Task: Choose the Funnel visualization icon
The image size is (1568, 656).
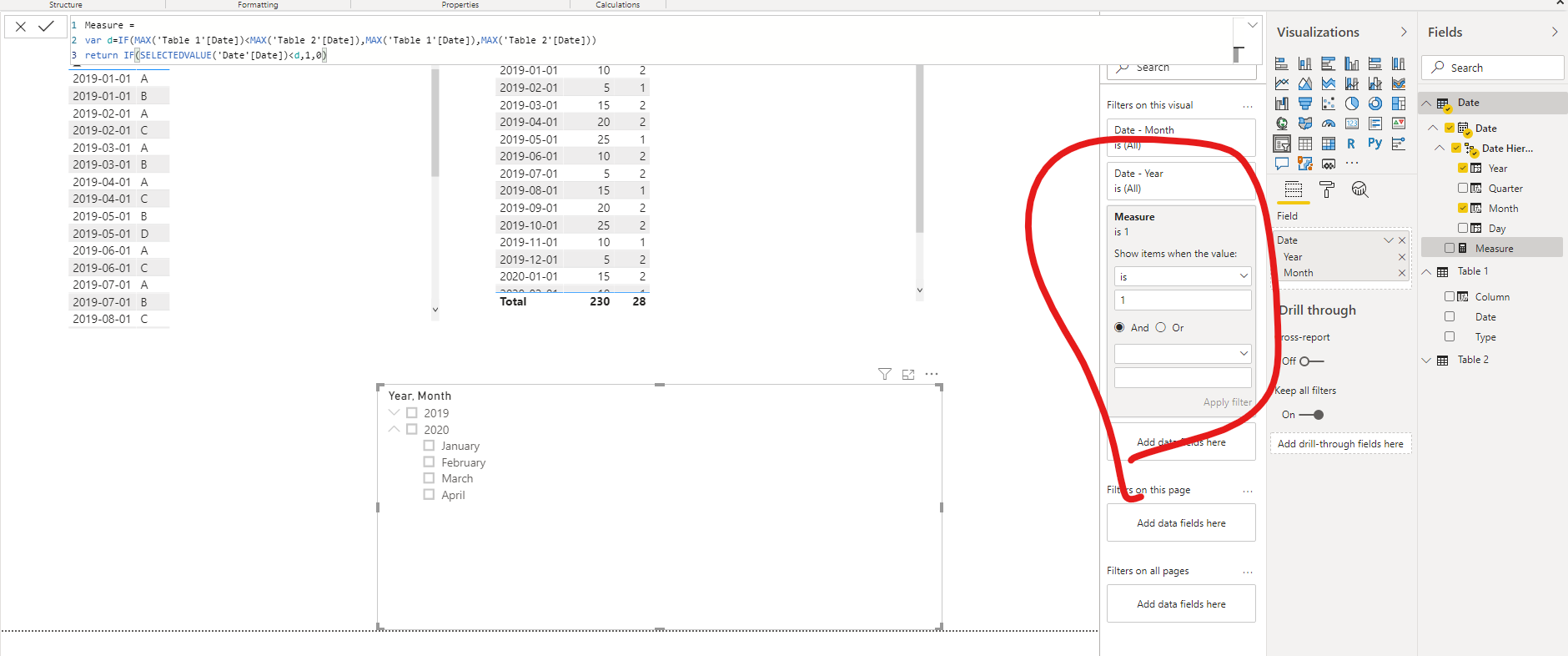Action: tap(1305, 103)
